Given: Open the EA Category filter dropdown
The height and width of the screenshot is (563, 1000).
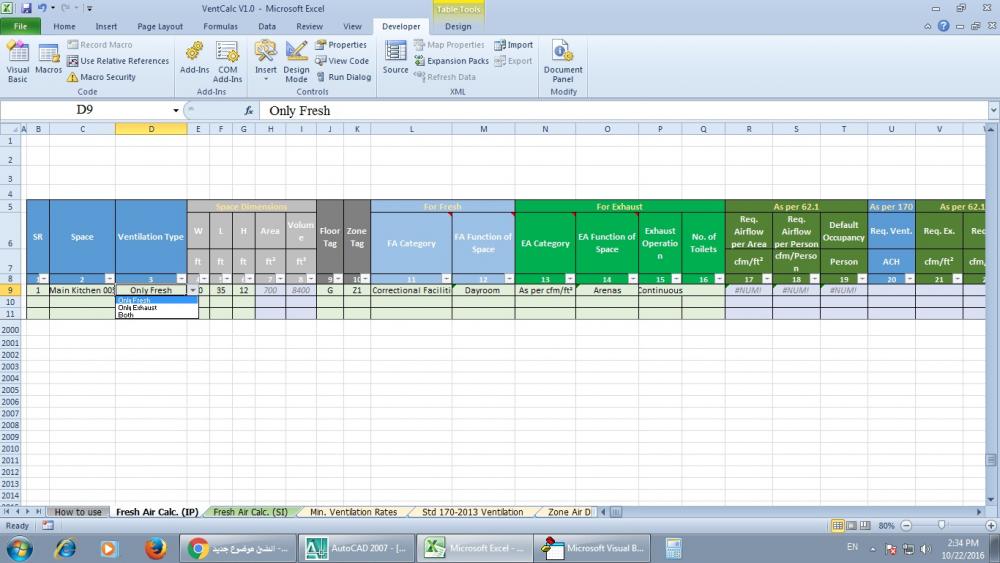Looking at the screenshot, I should (x=570, y=279).
